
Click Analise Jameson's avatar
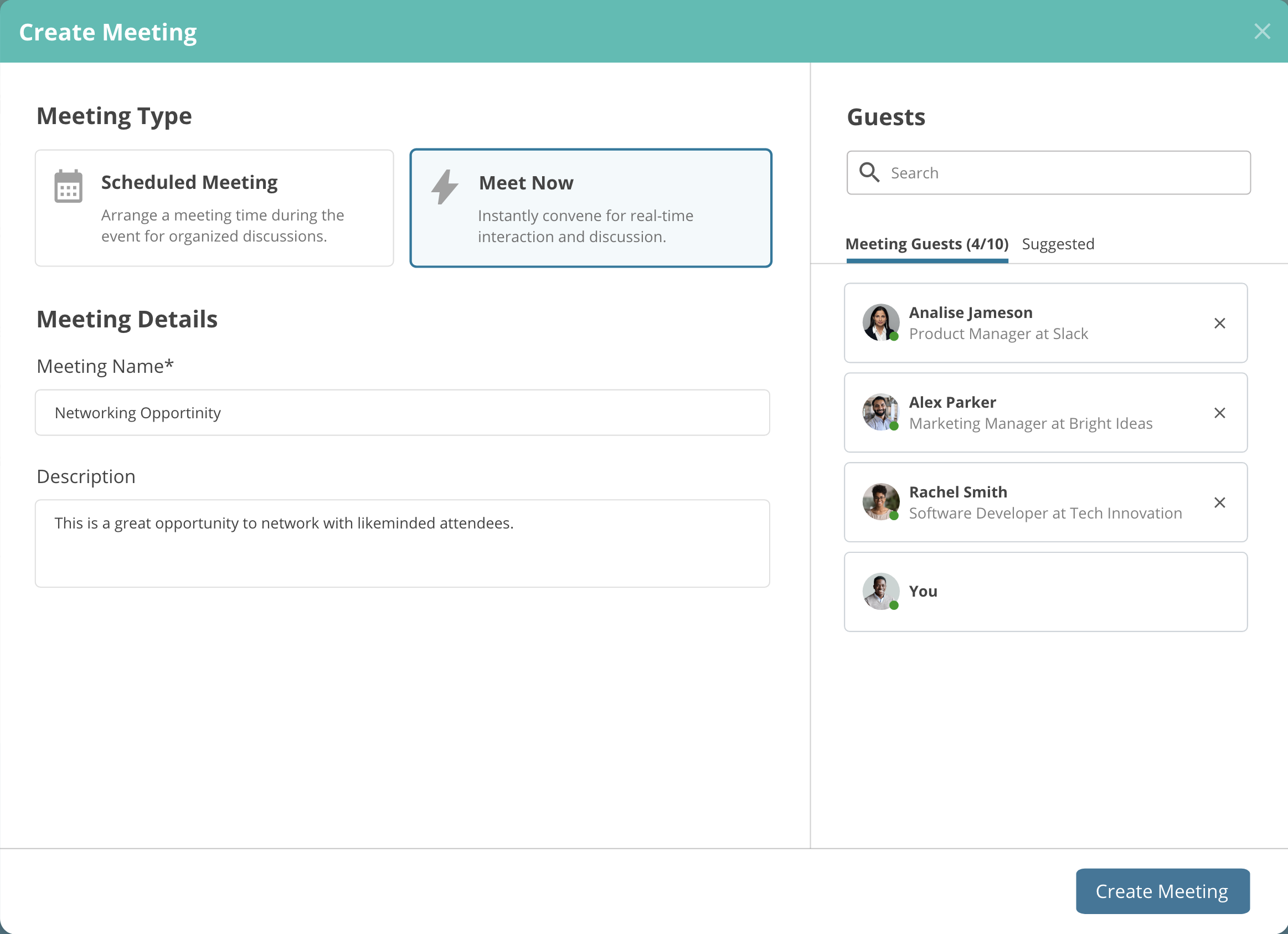(x=881, y=322)
